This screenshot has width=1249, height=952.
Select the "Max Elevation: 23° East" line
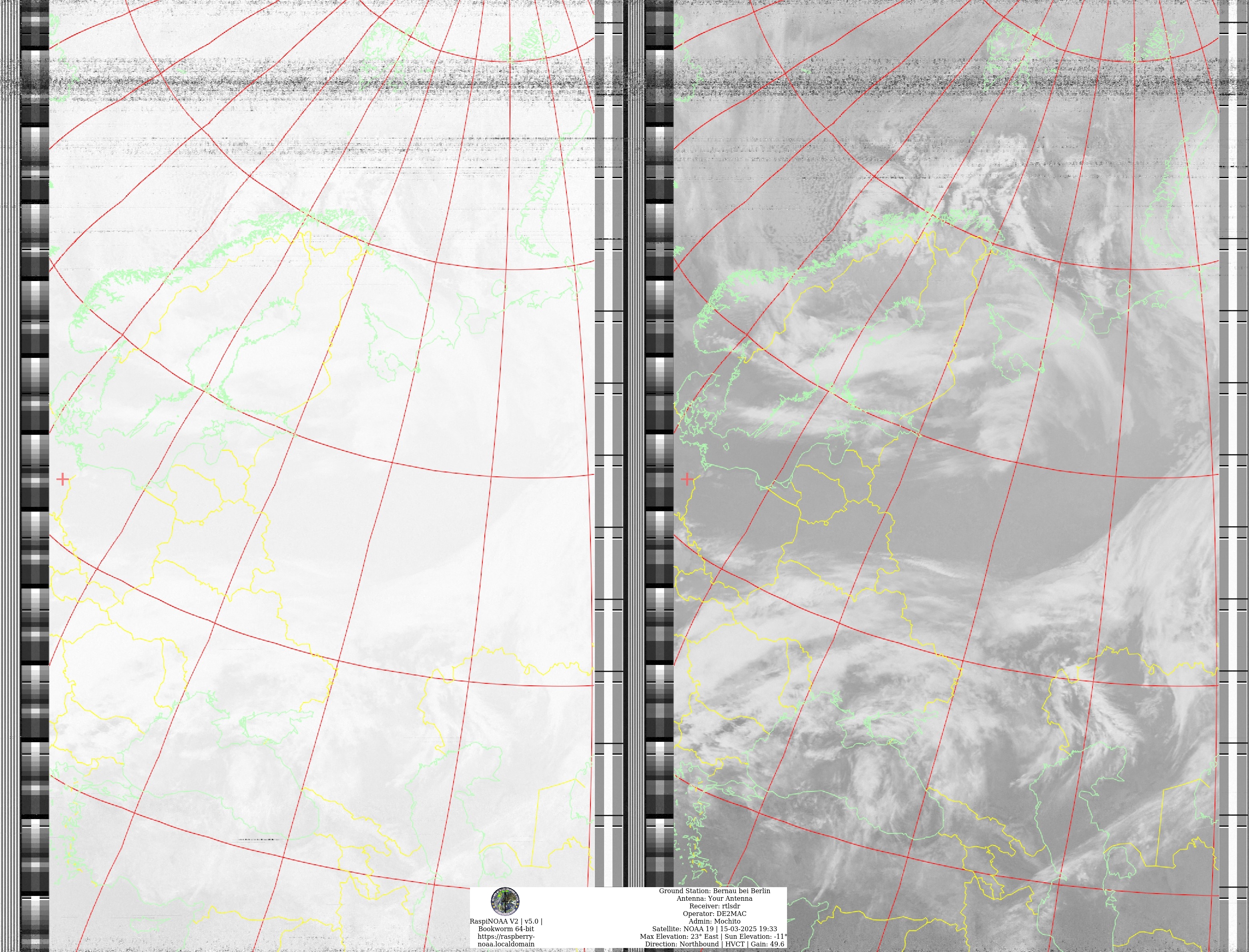[x=679, y=937]
